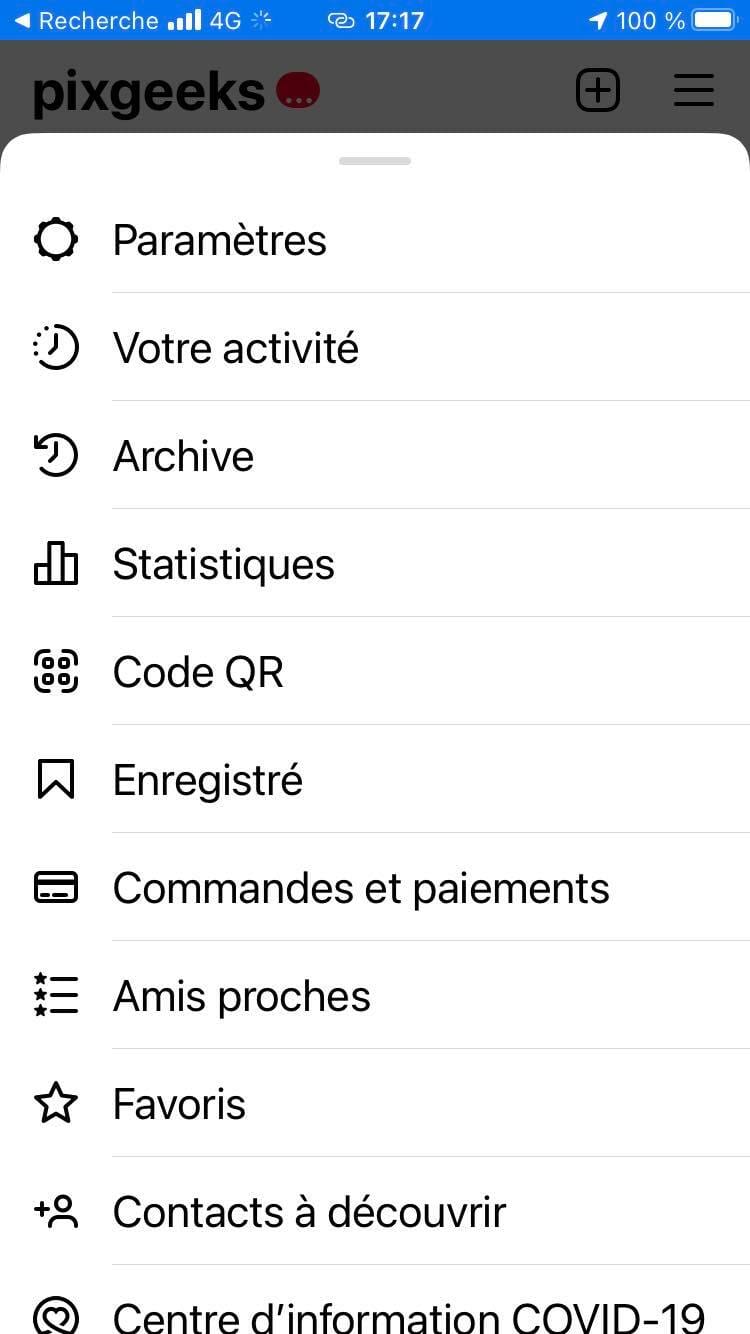Tap the Code QR icon

click(56, 672)
